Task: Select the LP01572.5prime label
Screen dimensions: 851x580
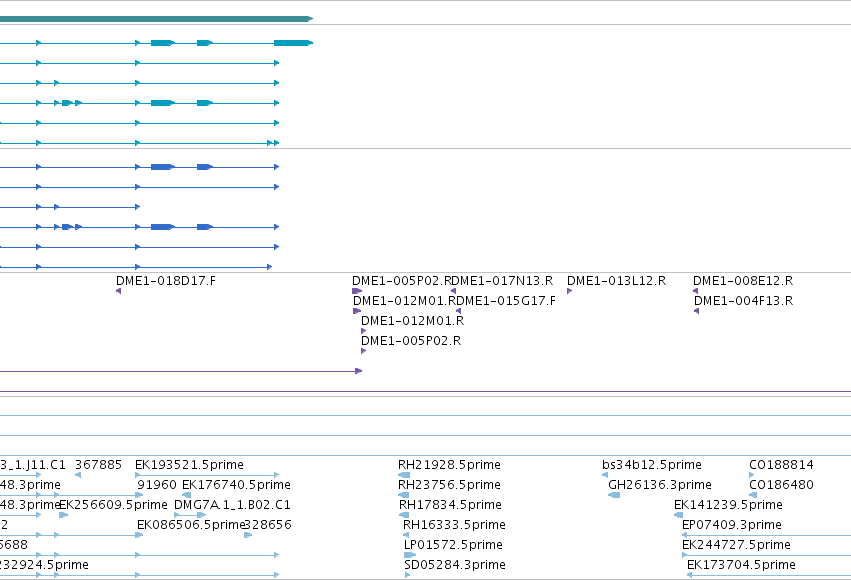Action: pyautogui.click(x=453, y=545)
